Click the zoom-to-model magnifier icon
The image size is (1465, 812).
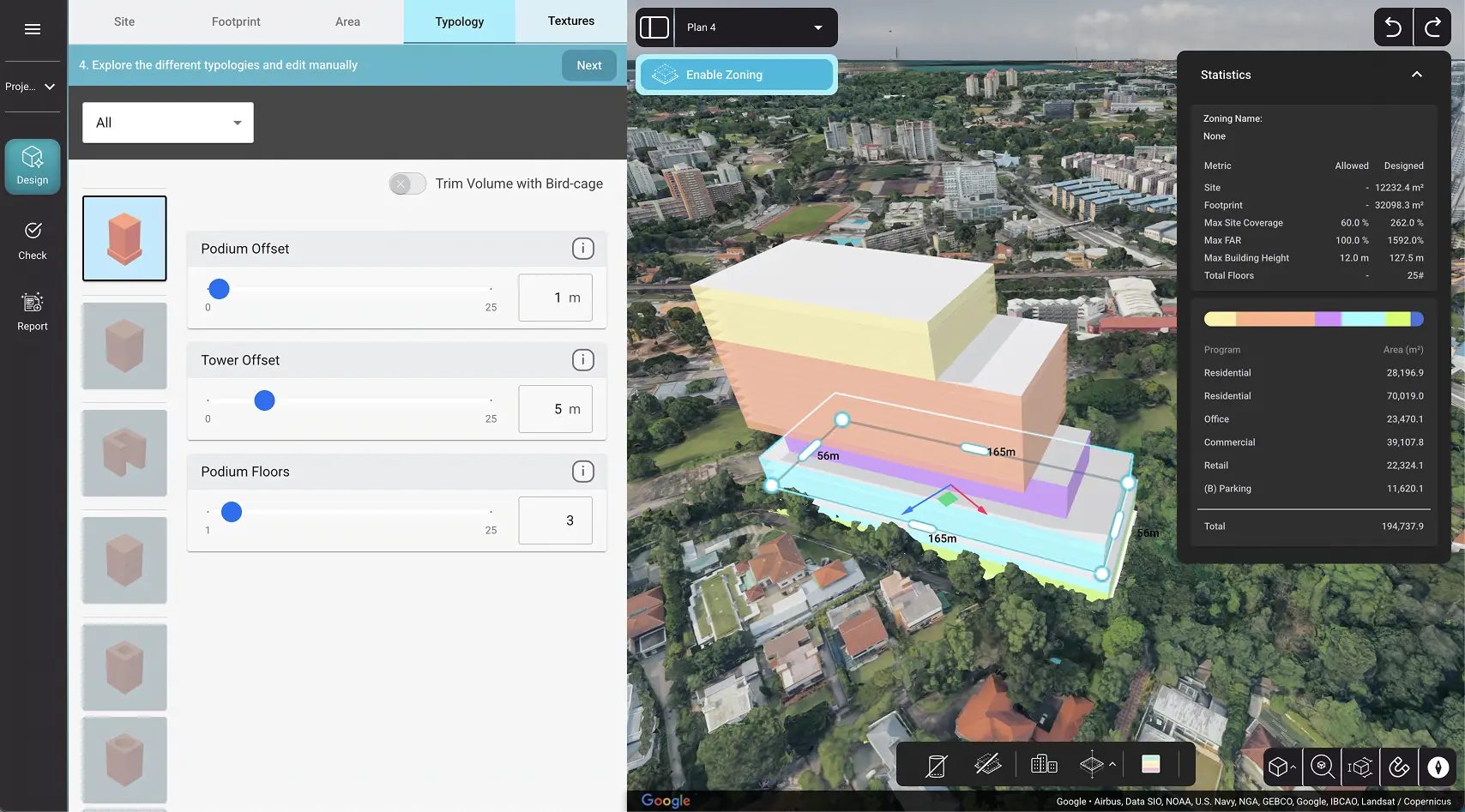(x=1323, y=767)
